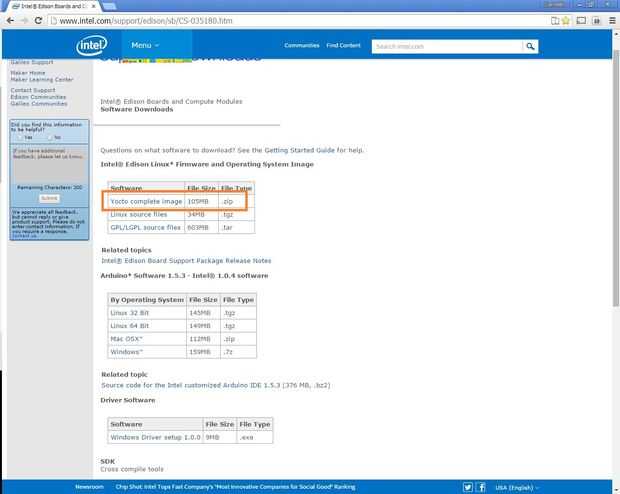Click Maker Home in the sidebar
The width and height of the screenshot is (620, 494).
pos(28,73)
